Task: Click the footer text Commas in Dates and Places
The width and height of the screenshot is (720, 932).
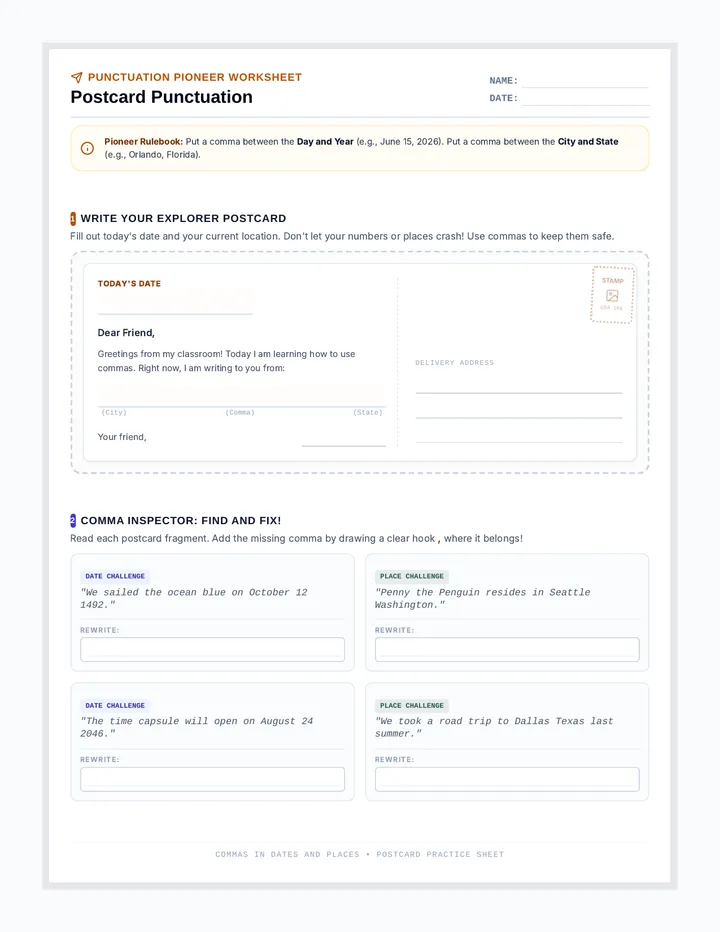Action: (x=287, y=854)
